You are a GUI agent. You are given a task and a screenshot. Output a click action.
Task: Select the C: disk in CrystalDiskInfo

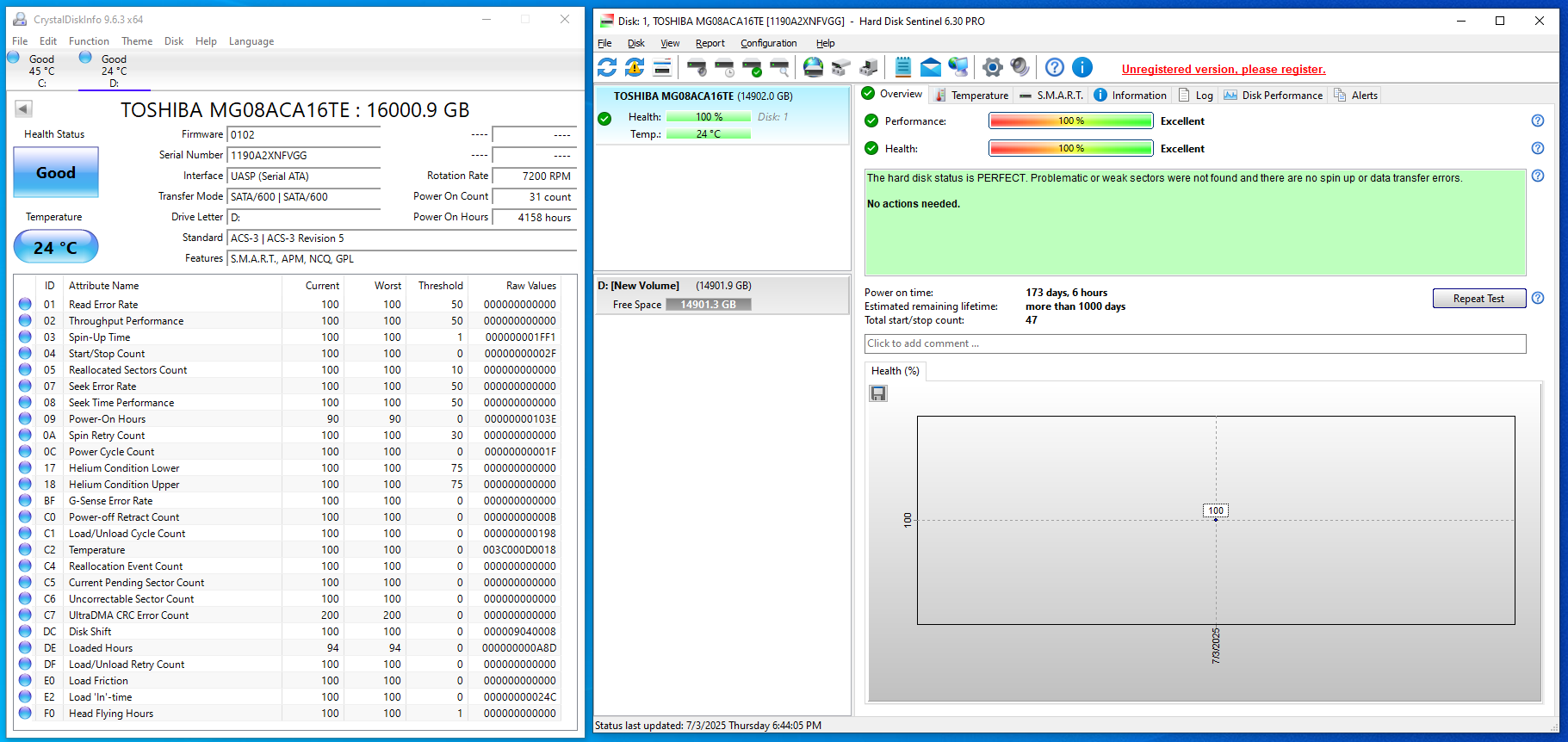point(41,71)
